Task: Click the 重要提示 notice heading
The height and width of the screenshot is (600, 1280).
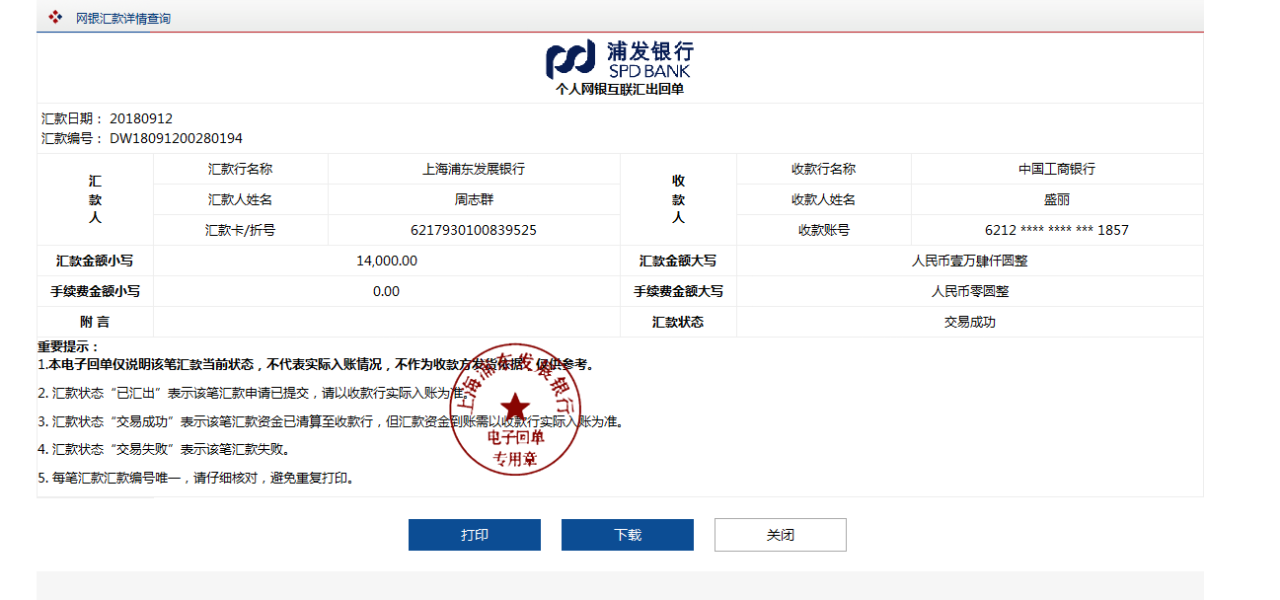Action: (69, 346)
